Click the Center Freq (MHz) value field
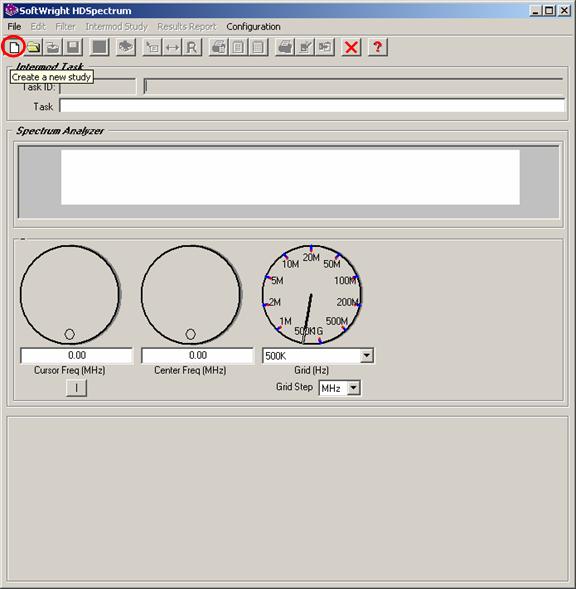The height and width of the screenshot is (589, 576). (198, 355)
